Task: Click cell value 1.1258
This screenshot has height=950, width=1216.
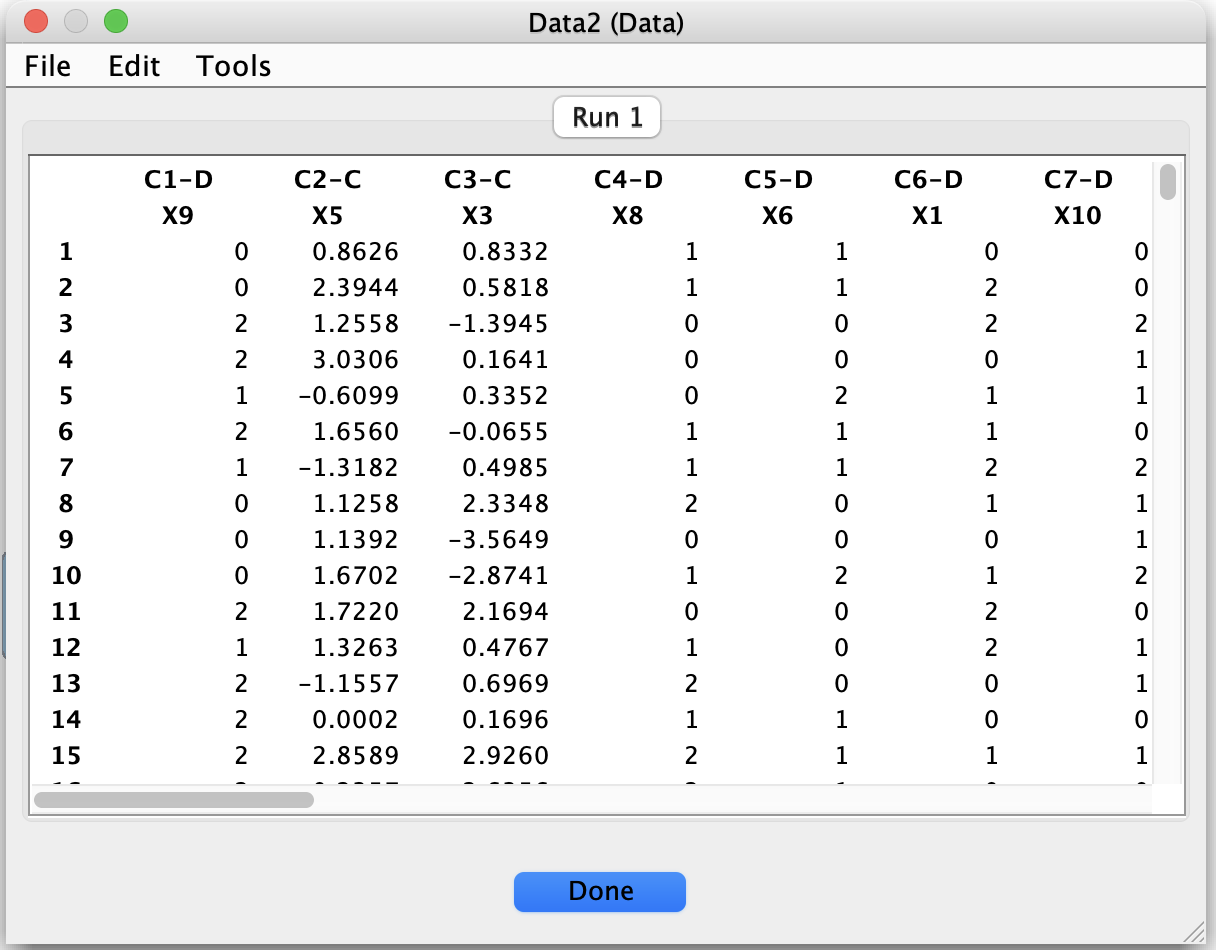Action: (x=355, y=504)
